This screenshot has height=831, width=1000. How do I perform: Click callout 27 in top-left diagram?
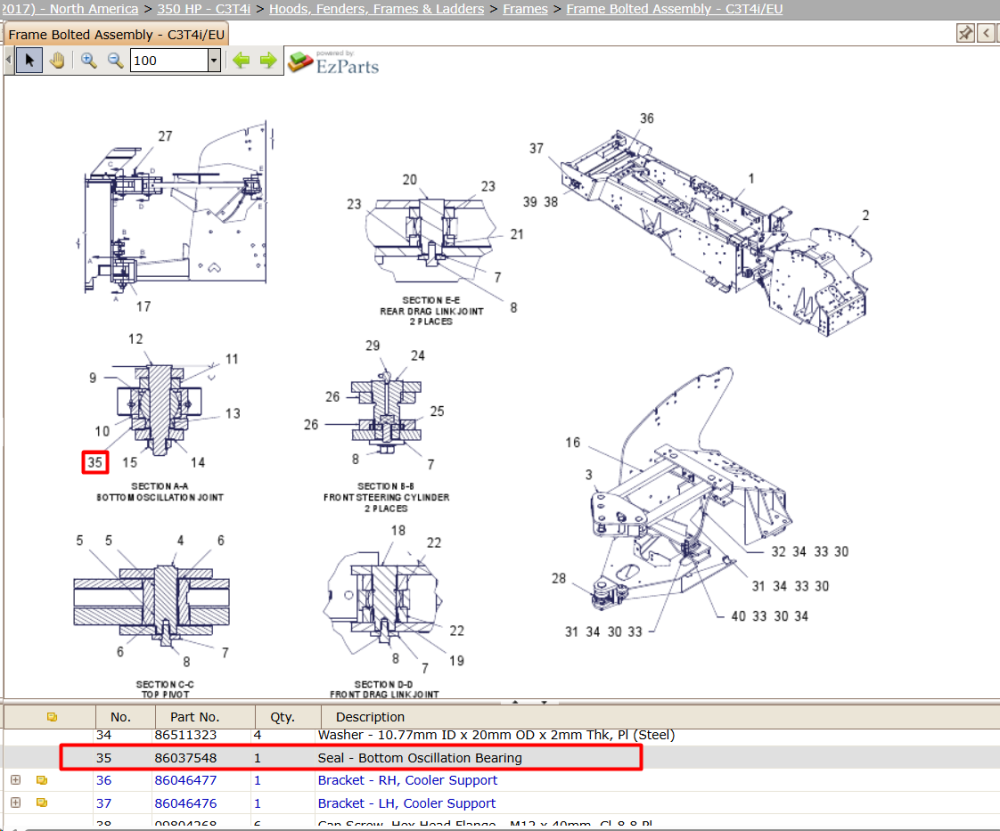[x=165, y=136]
